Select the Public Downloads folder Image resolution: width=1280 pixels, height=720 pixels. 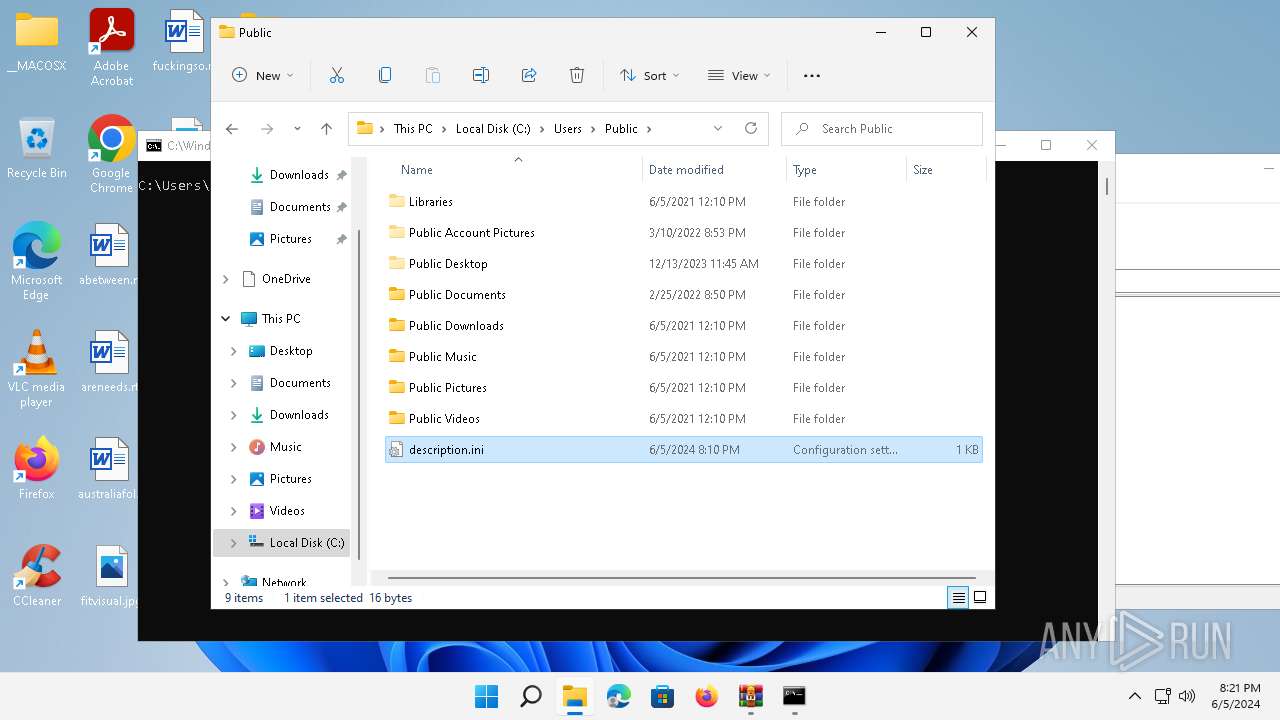684,326
